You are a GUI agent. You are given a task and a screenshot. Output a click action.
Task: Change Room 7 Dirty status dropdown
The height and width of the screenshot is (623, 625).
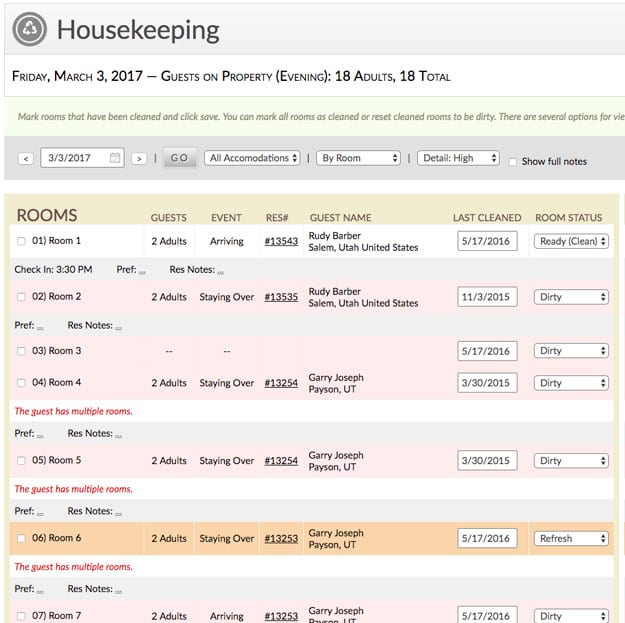[x=571, y=616]
